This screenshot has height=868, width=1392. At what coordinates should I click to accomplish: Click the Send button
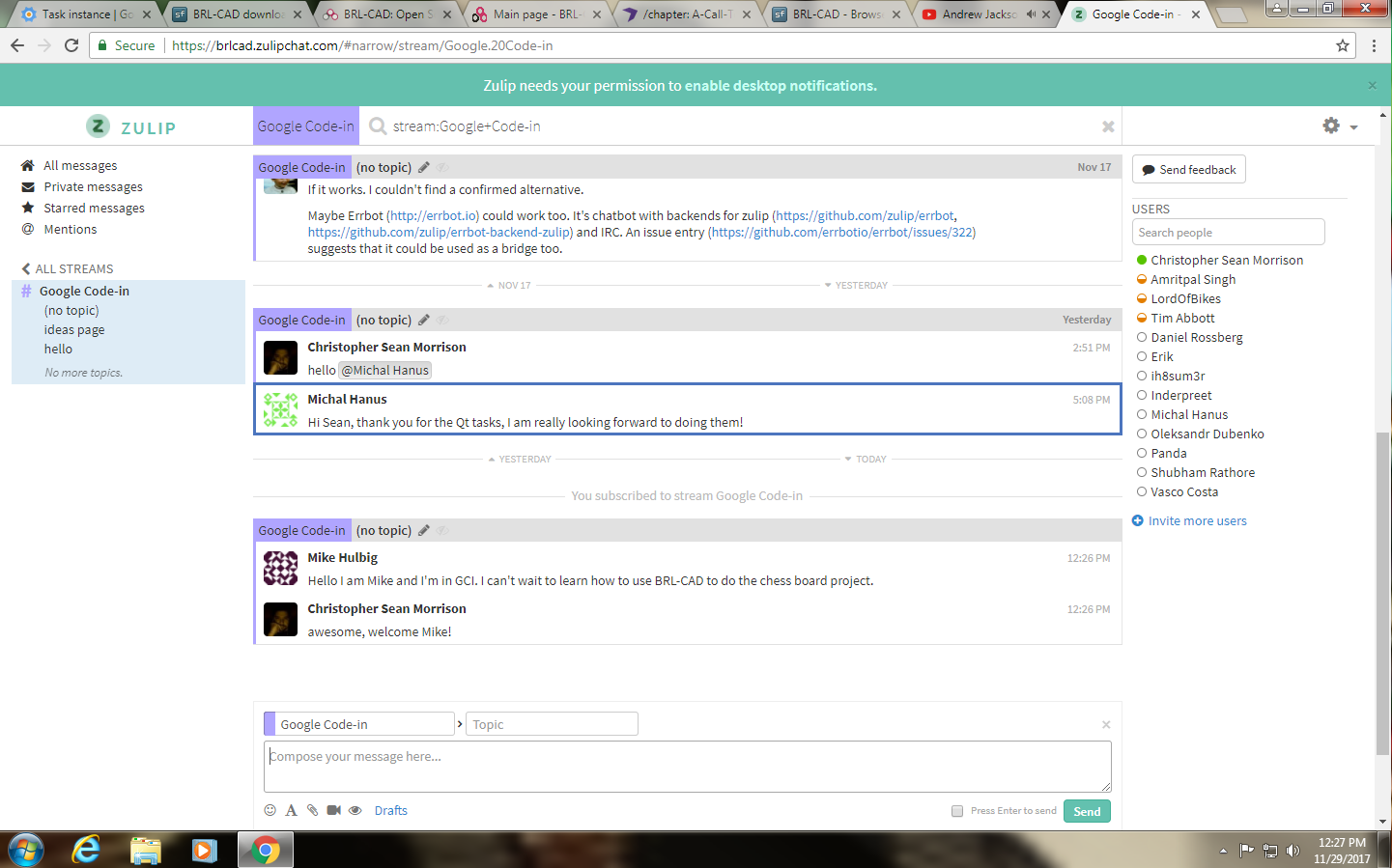pyautogui.click(x=1087, y=811)
